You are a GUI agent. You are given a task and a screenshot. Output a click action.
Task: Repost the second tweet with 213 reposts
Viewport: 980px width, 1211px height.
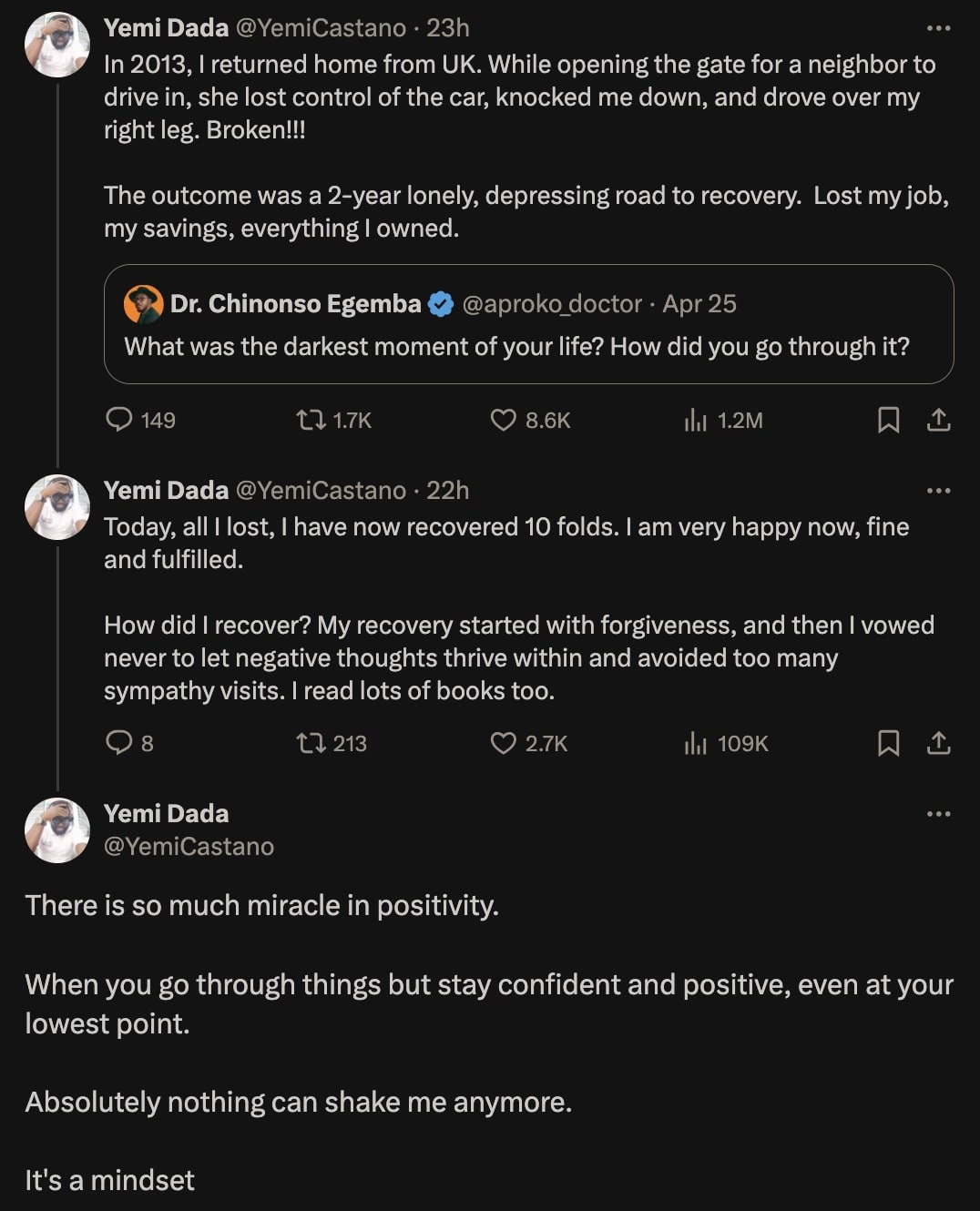[311, 743]
